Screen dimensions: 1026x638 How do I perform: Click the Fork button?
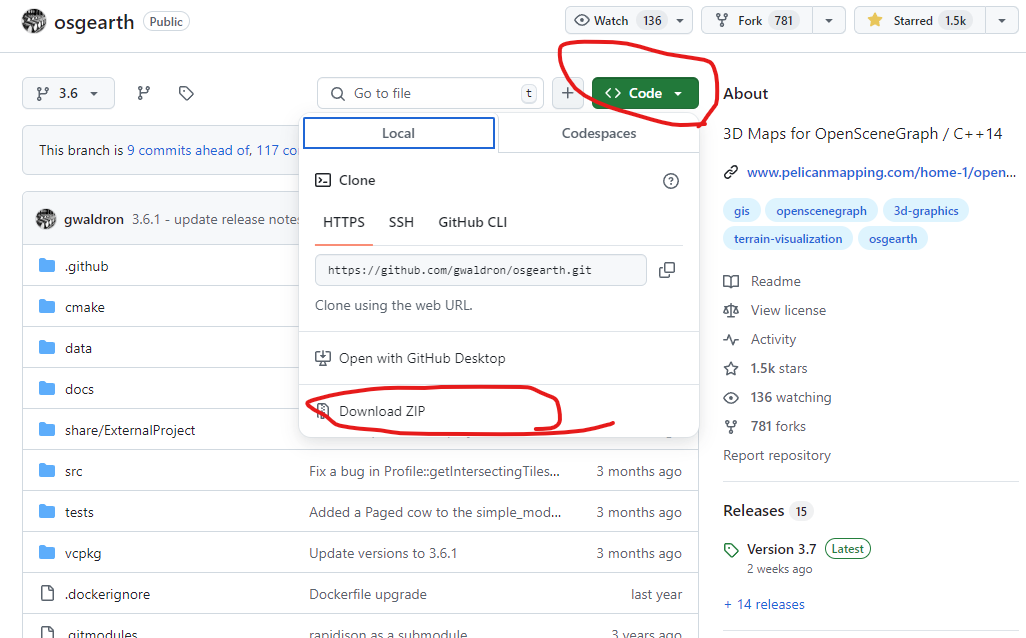point(757,21)
